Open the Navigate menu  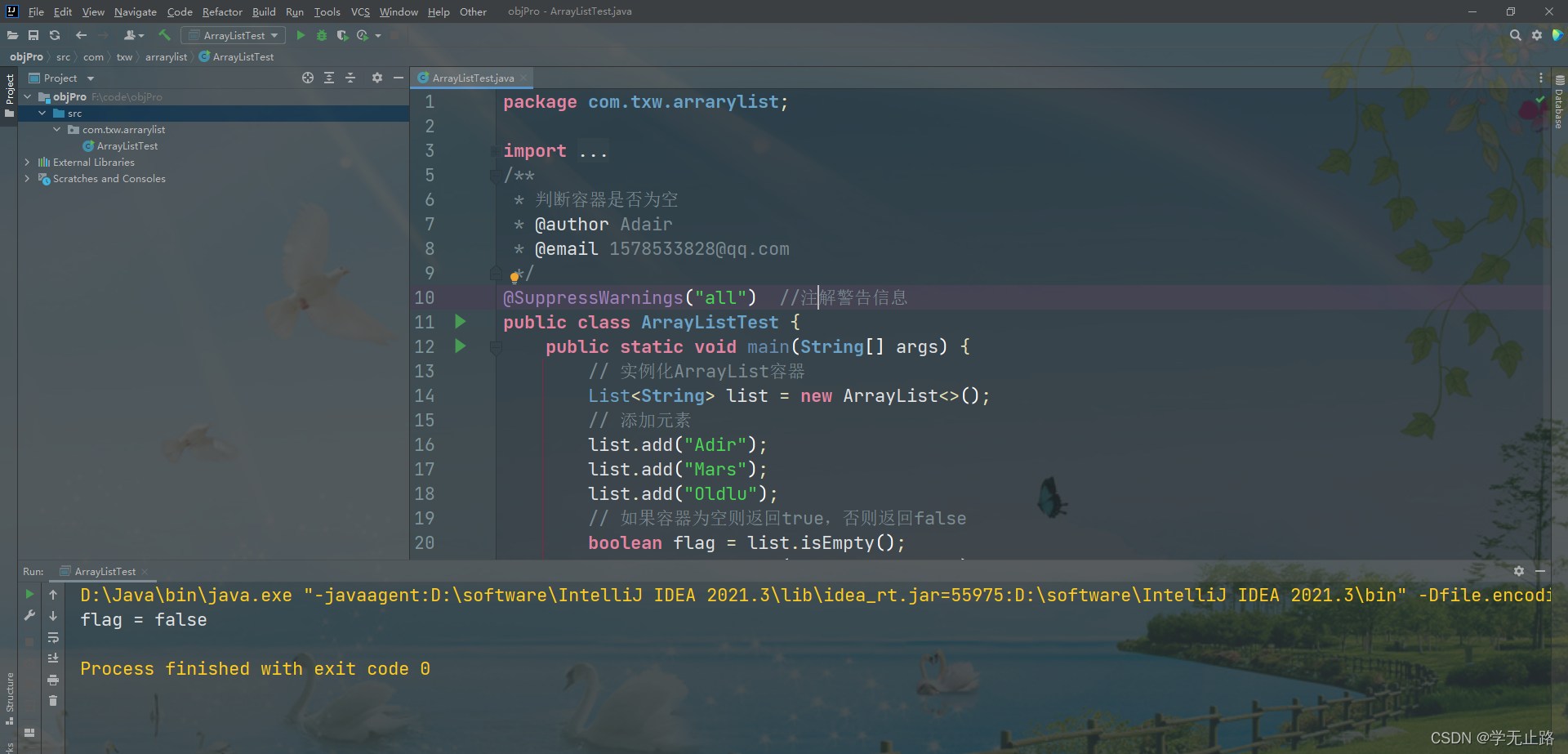coord(136,11)
